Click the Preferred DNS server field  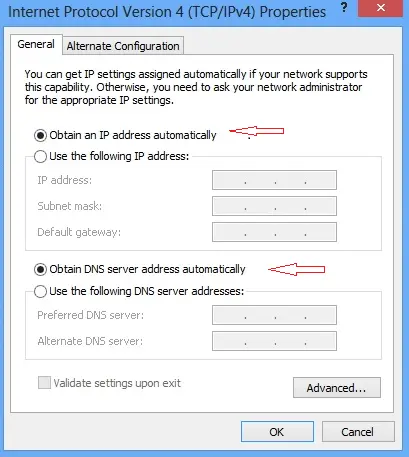(x=274, y=315)
